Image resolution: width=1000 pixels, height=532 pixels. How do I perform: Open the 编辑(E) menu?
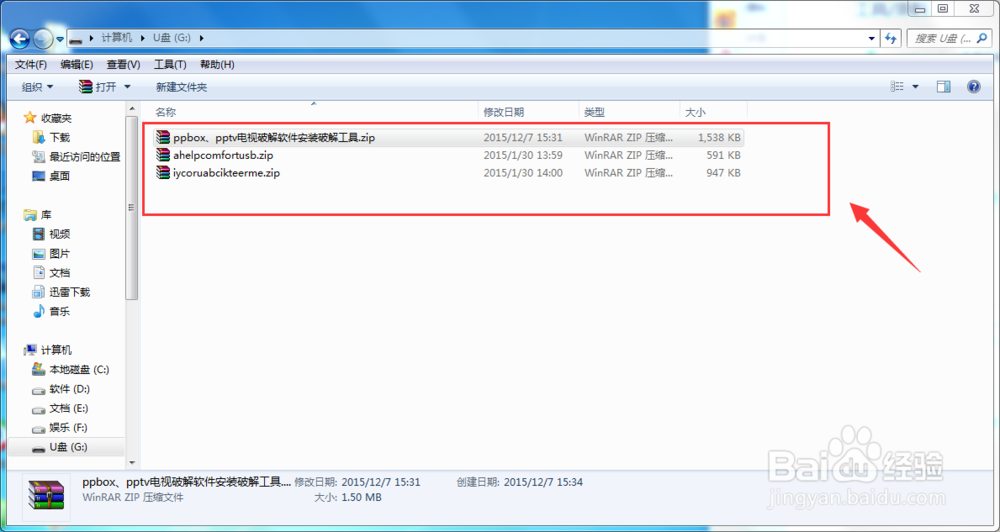pos(77,64)
